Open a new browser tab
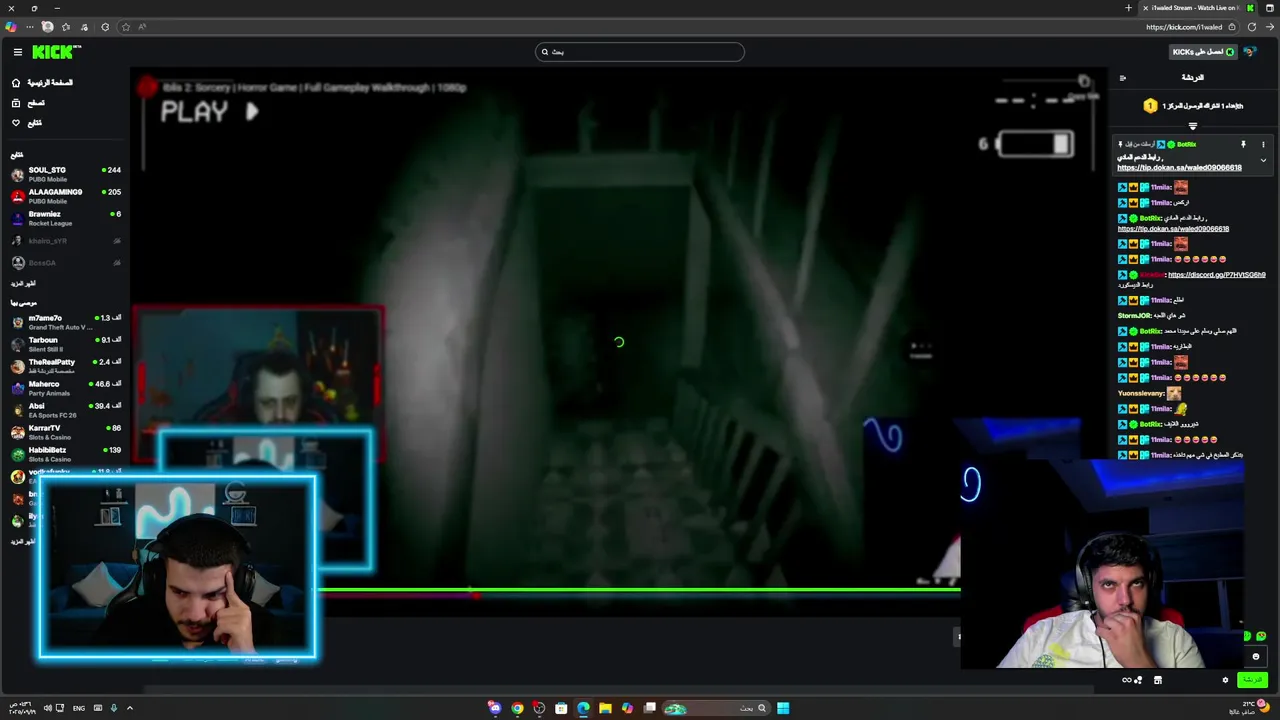 (x=1129, y=8)
